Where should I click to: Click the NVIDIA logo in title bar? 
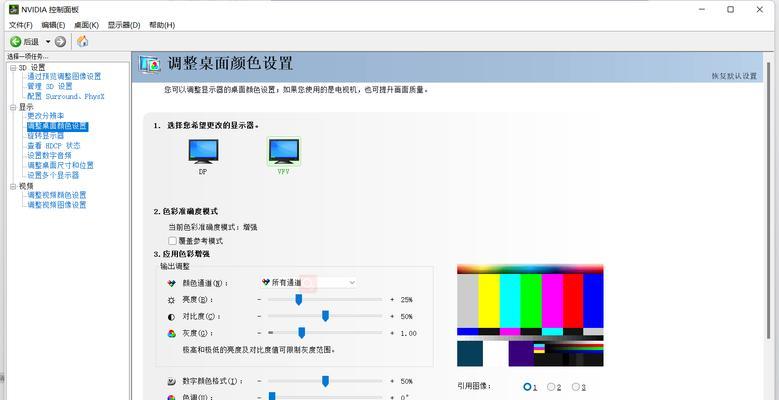pyautogui.click(x=13, y=9)
